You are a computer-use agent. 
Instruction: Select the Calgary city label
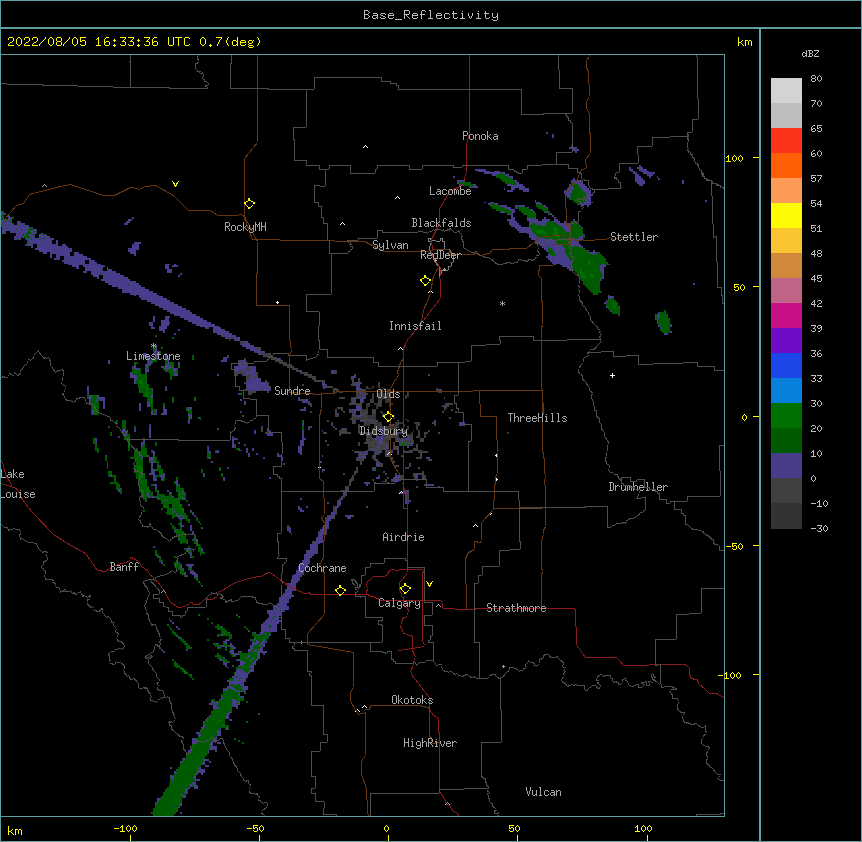(x=399, y=603)
